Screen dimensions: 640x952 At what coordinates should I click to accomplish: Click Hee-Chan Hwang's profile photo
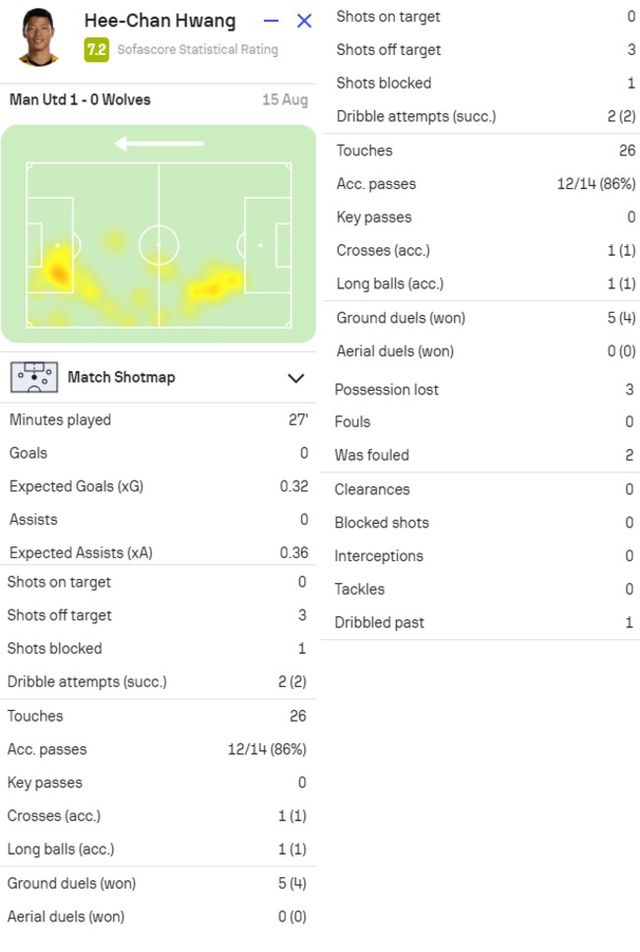pyautogui.click(x=38, y=36)
